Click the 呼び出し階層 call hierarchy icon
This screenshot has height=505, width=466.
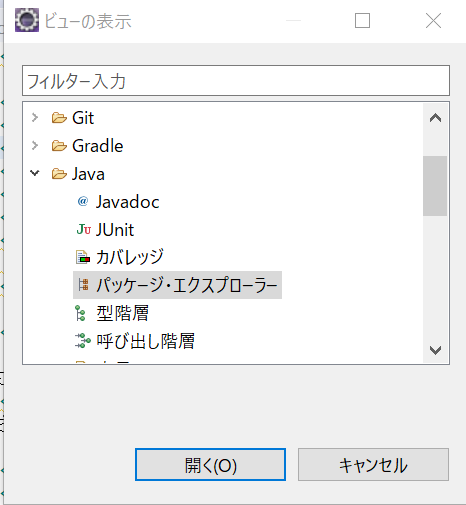tap(83, 341)
